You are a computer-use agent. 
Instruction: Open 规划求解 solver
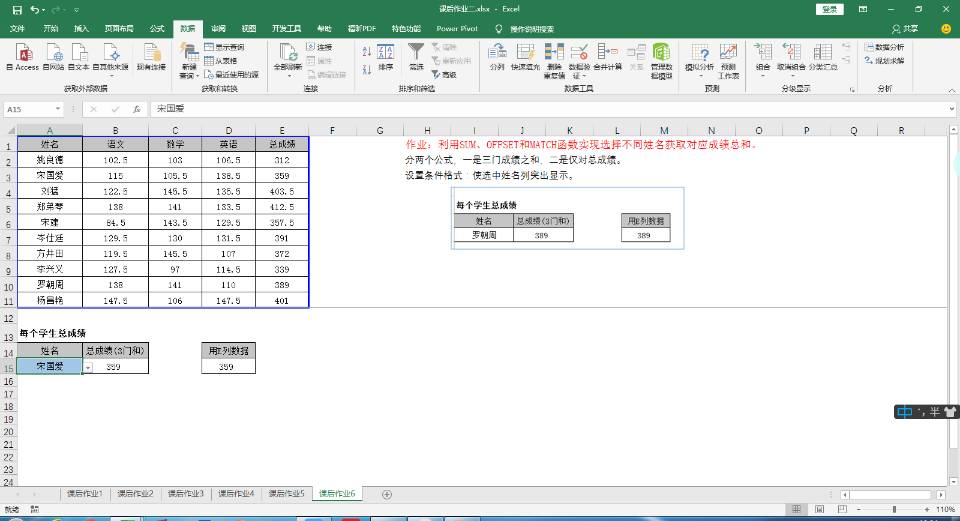point(885,61)
